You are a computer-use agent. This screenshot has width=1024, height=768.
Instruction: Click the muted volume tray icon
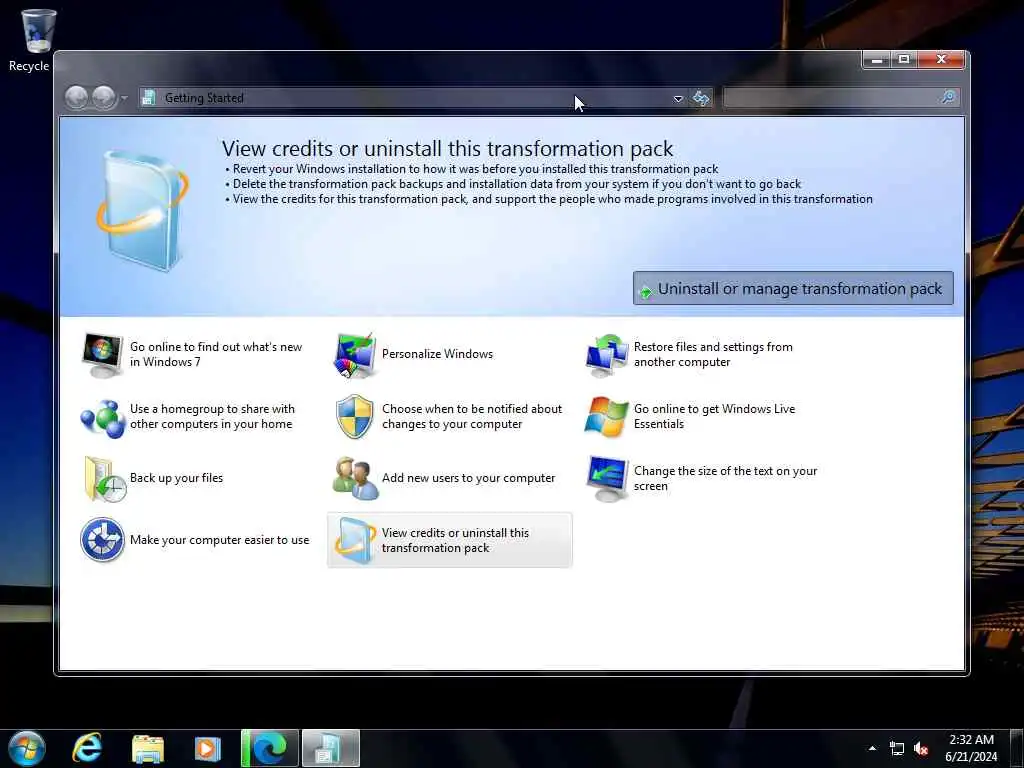(921, 748)
